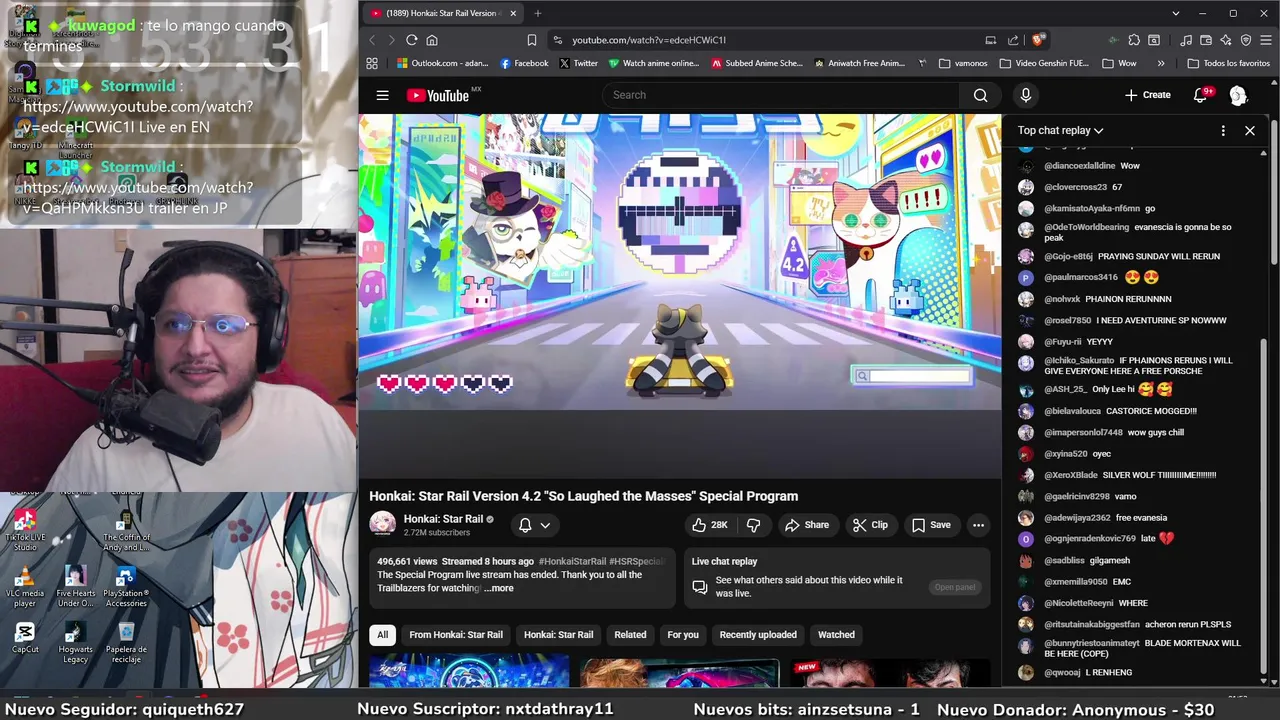Screen dimensions: 1280x720
Task: Open TikTok LIVE Studio desktop shortcut
Action: (25, 530)
